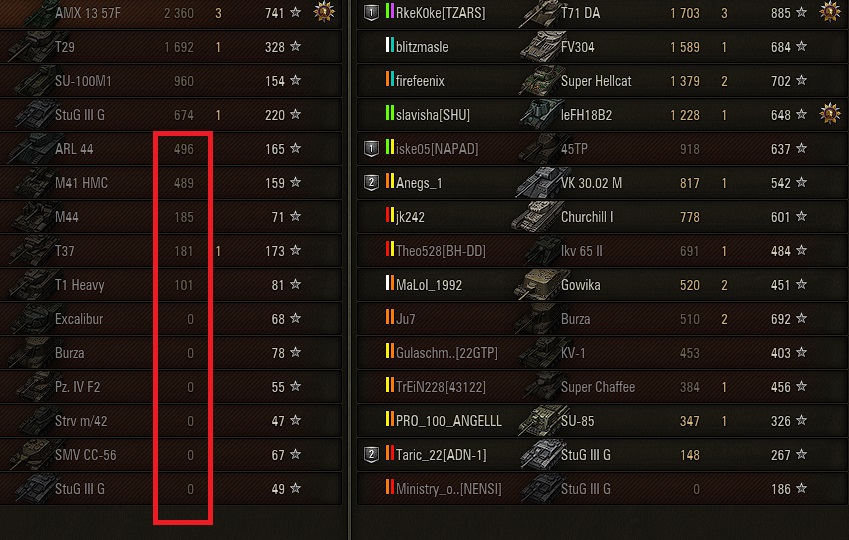The image size is (849, 540).
Task: Click the rating color marker beside MaLol_1992
Action: pyautogui.click(x=389, y=283)
